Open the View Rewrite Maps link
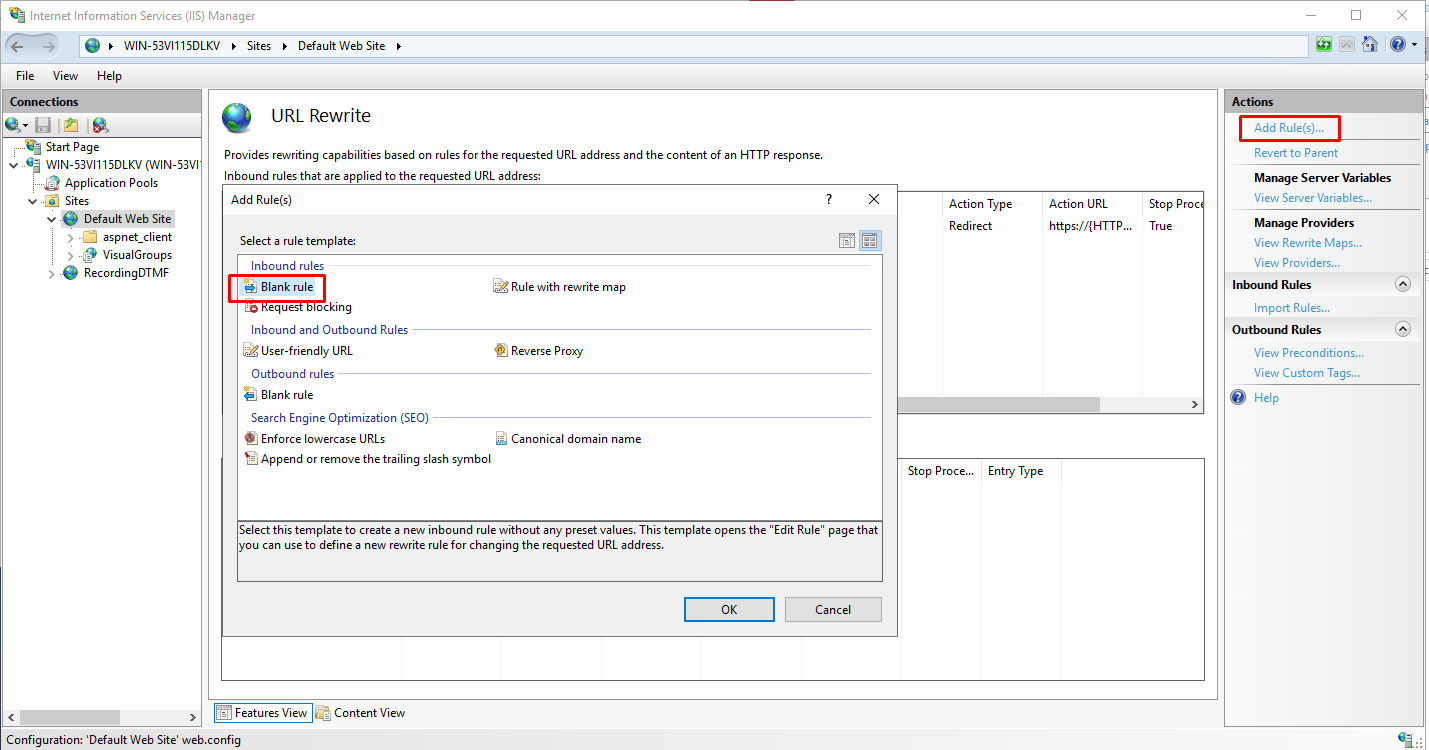1429x750 pixels. 1307,243
